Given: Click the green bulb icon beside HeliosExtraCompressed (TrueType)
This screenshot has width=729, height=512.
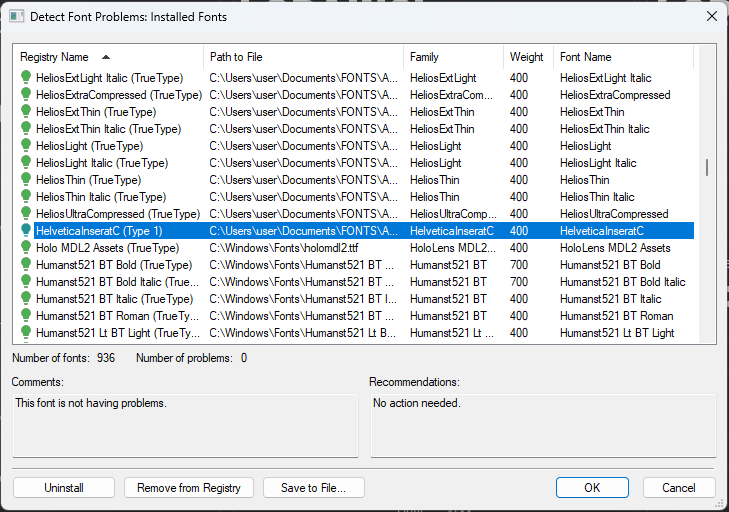Looking at the screenshot, I should (26, 94).
